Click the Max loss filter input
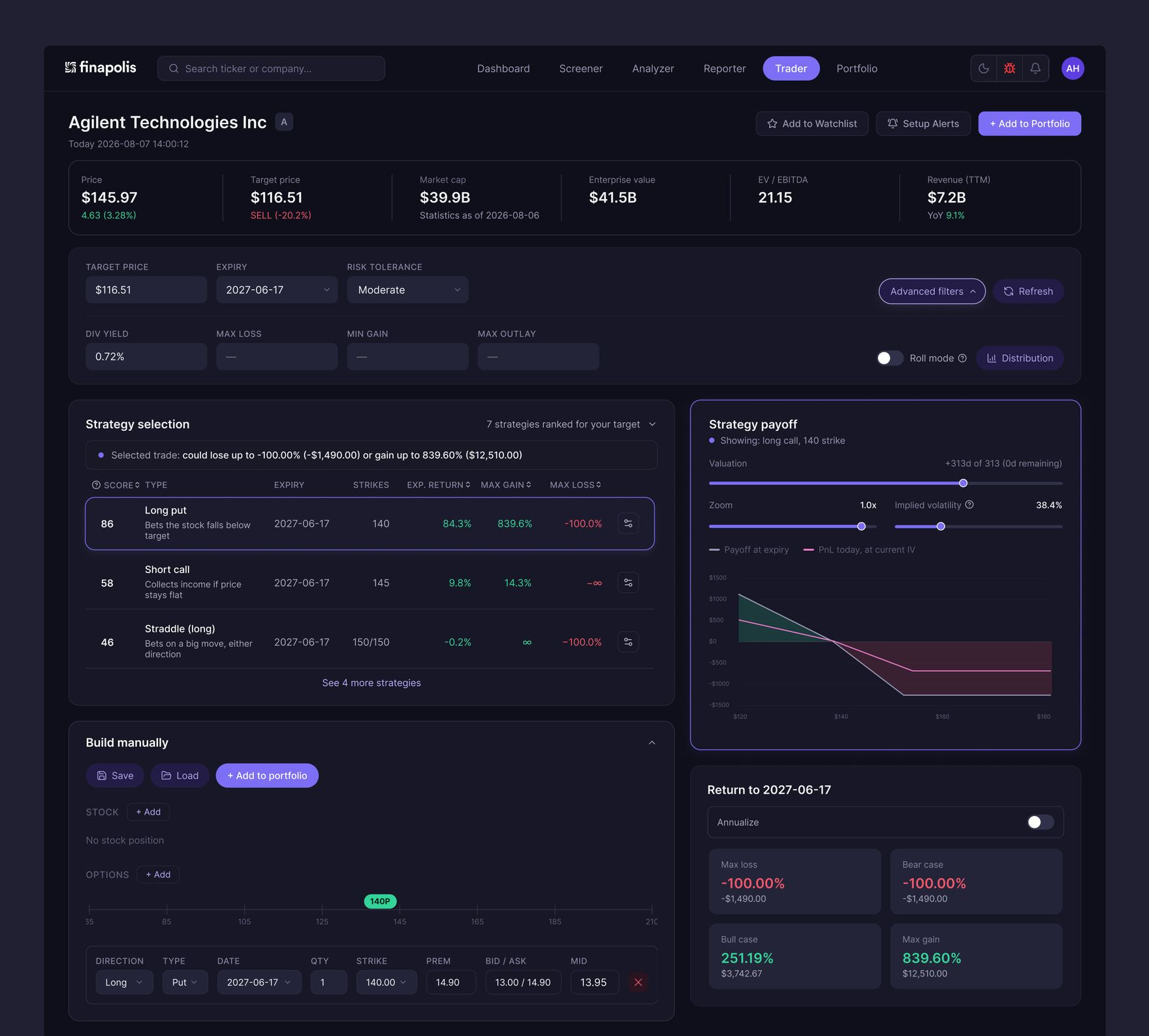The height and width of the screenshot is (1036, 1149). 277,356
